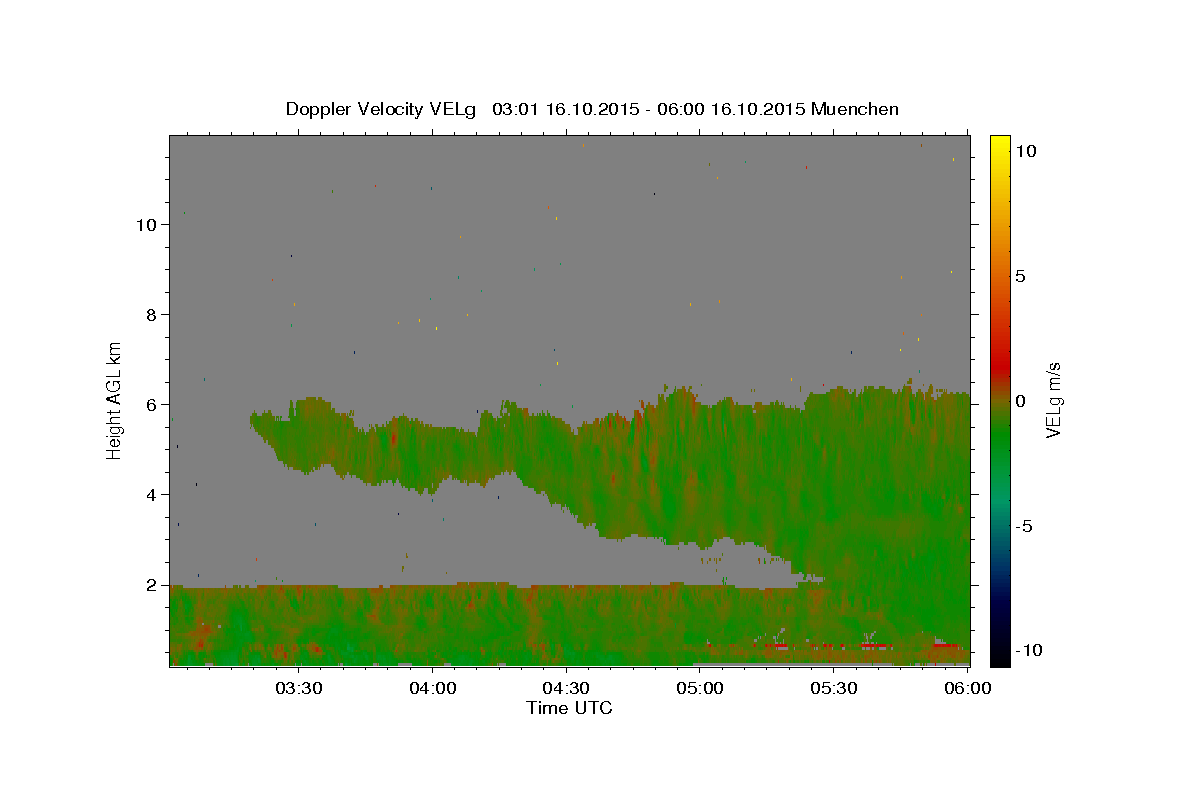The width and height of the screenshot is (1200, 800).
Task: Click the colorbar value '-10' at bottom
Action: (1029, 650)
